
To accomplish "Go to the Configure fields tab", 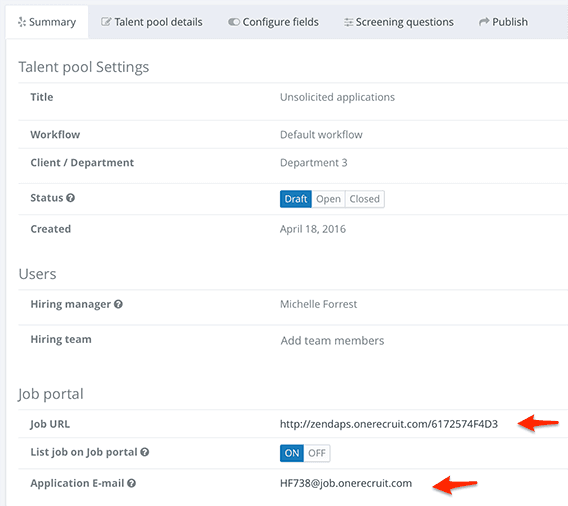I will point(273,22).
